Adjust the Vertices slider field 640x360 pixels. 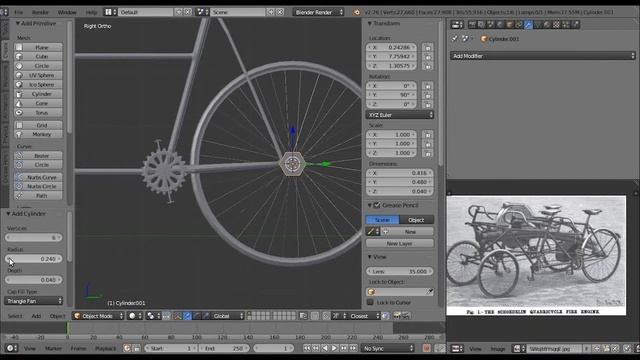(33, 238)
